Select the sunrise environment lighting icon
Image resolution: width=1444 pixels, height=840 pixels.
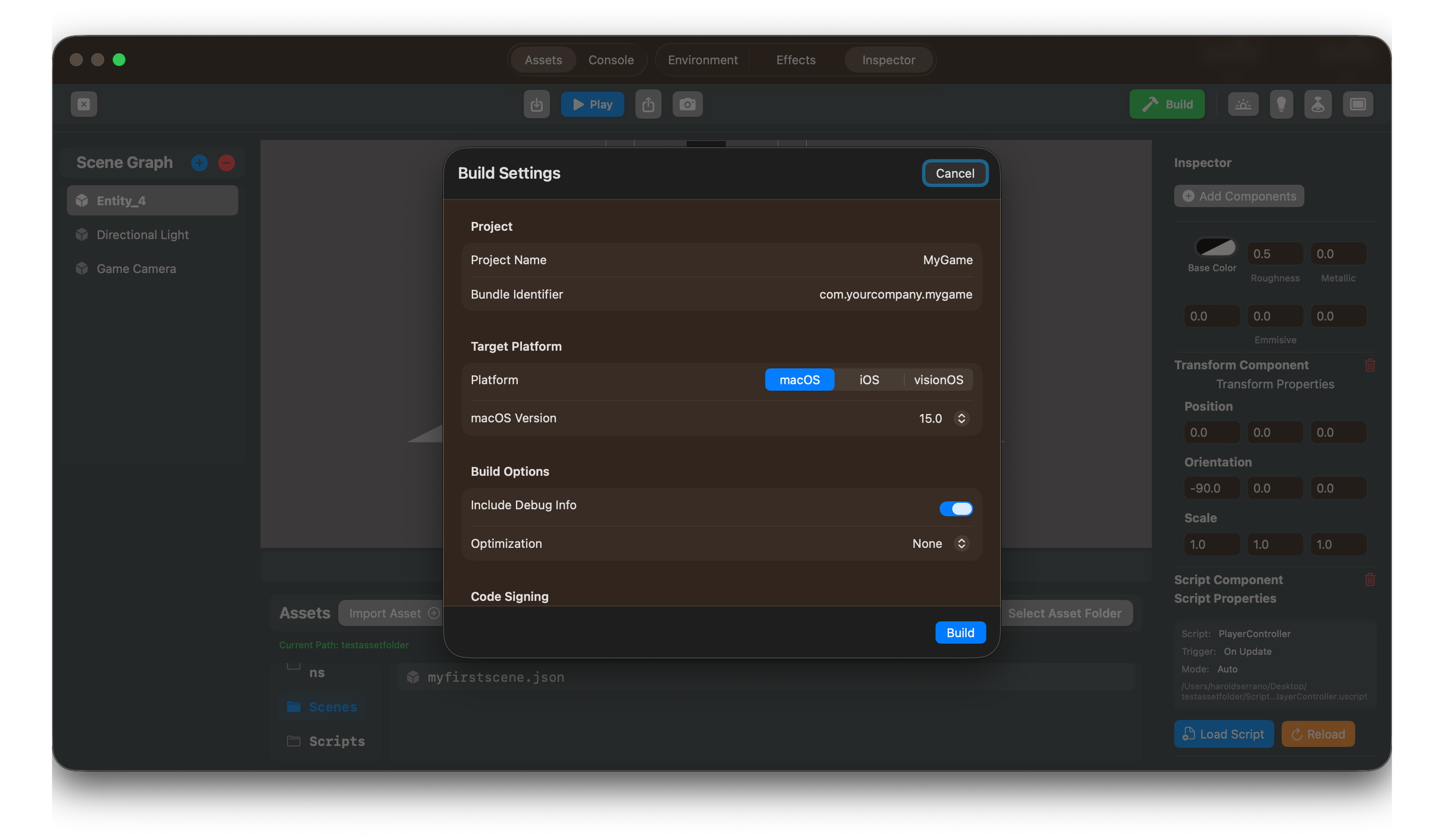tap(1243, 104)
